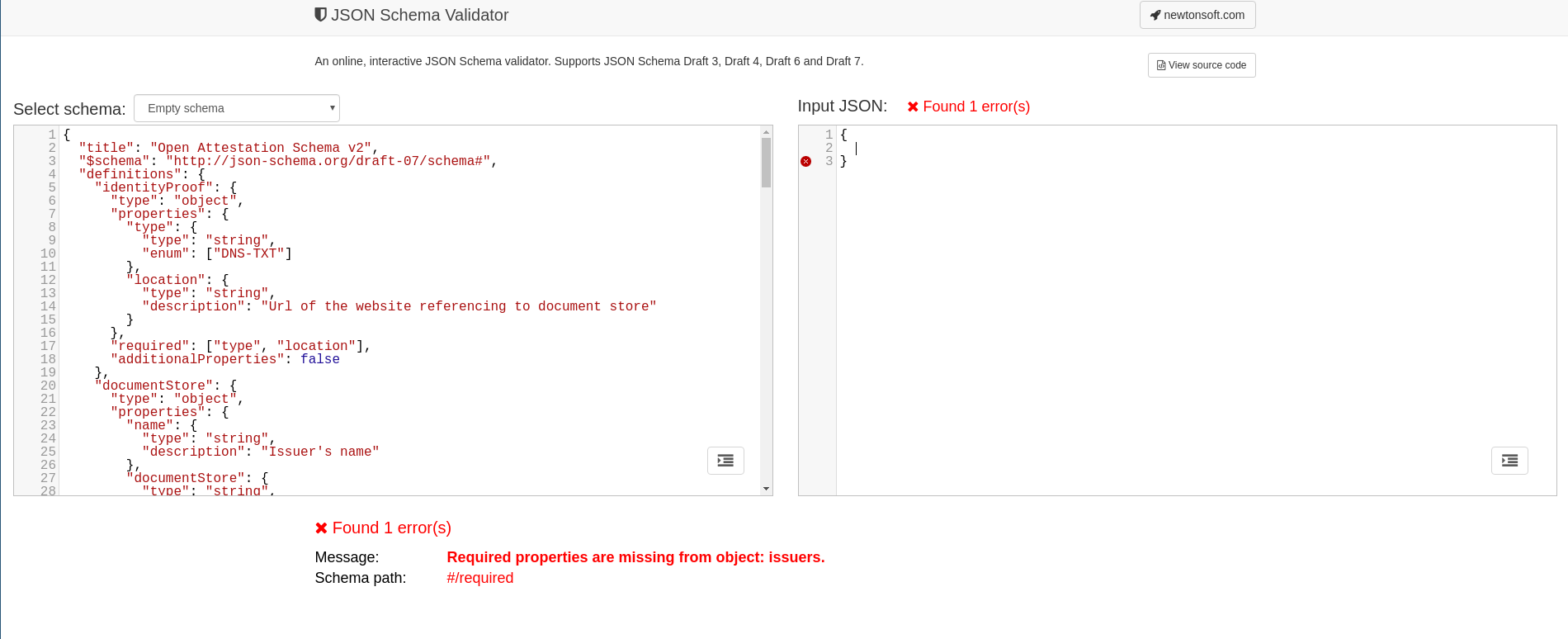Click the rocket icon in the newtonsoft.com button
This screenshot has height=639, width=1568.
(1155, 15)
